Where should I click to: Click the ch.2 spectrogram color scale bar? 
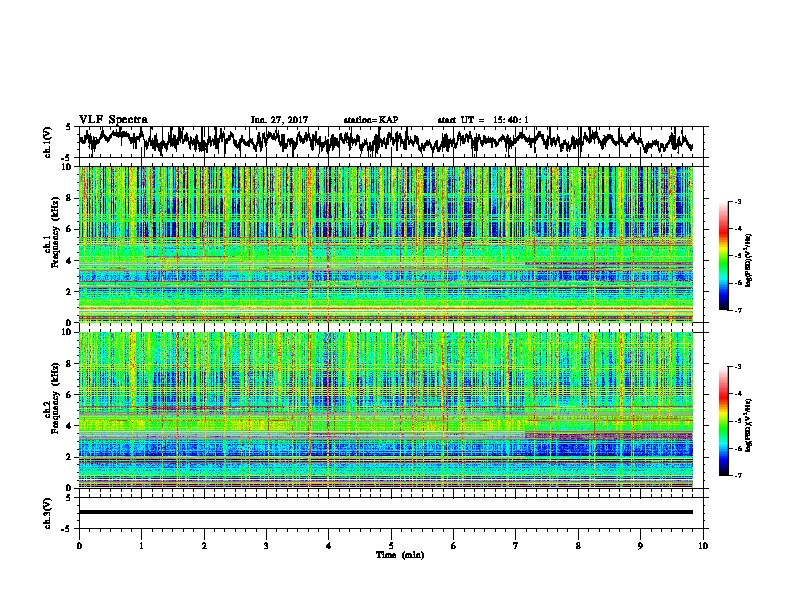724,421
